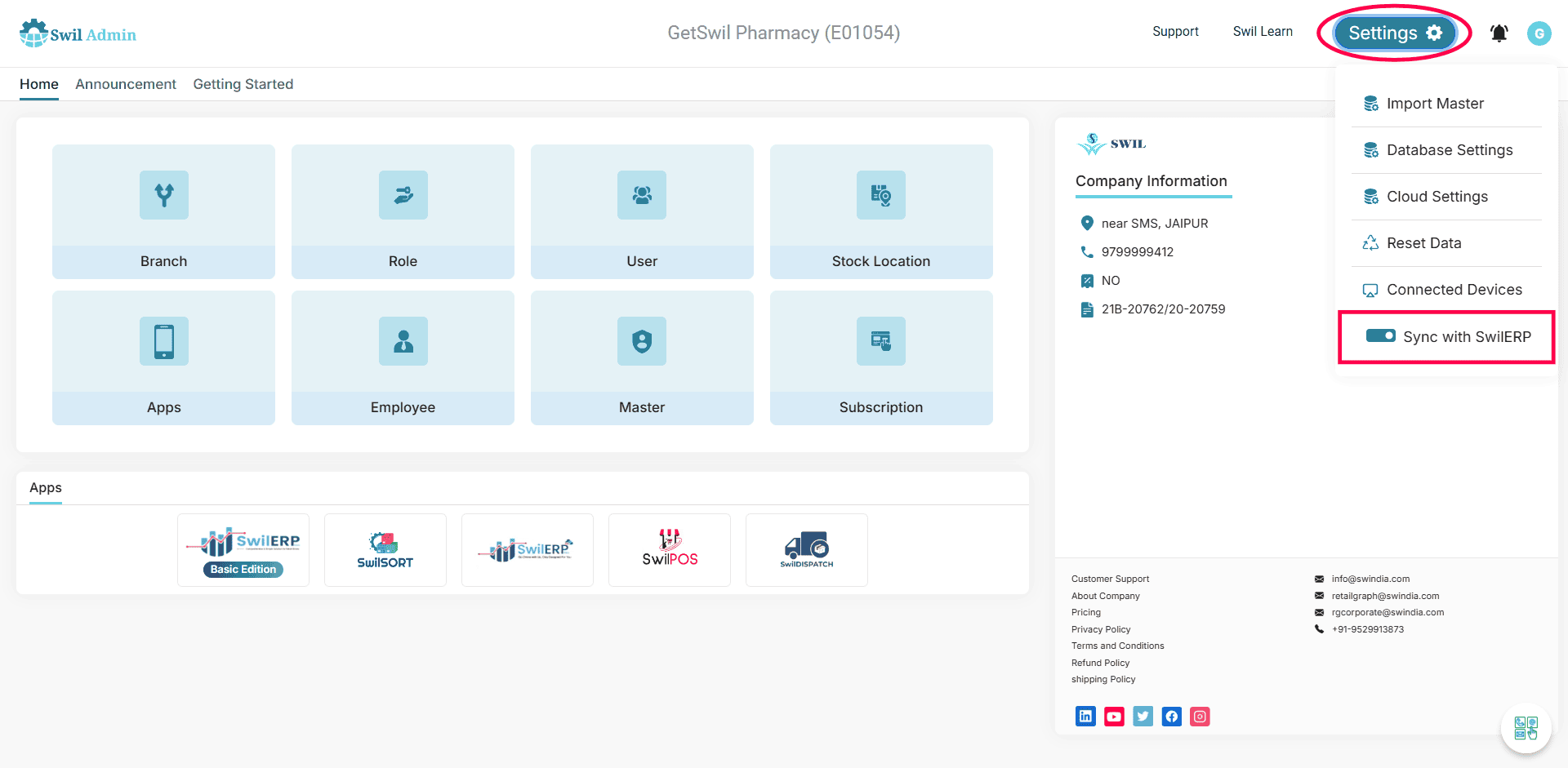Open the user avatar G icon
Image resolution: width=1568 pixels, height=768 pixels.
pyautogui.click(x=1539, y=33)
